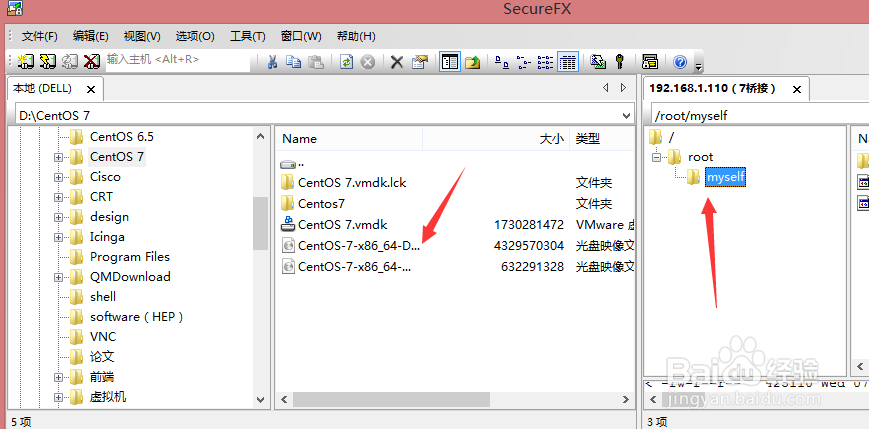Click the Paste clipboard icon

click(x=315, y=62)
